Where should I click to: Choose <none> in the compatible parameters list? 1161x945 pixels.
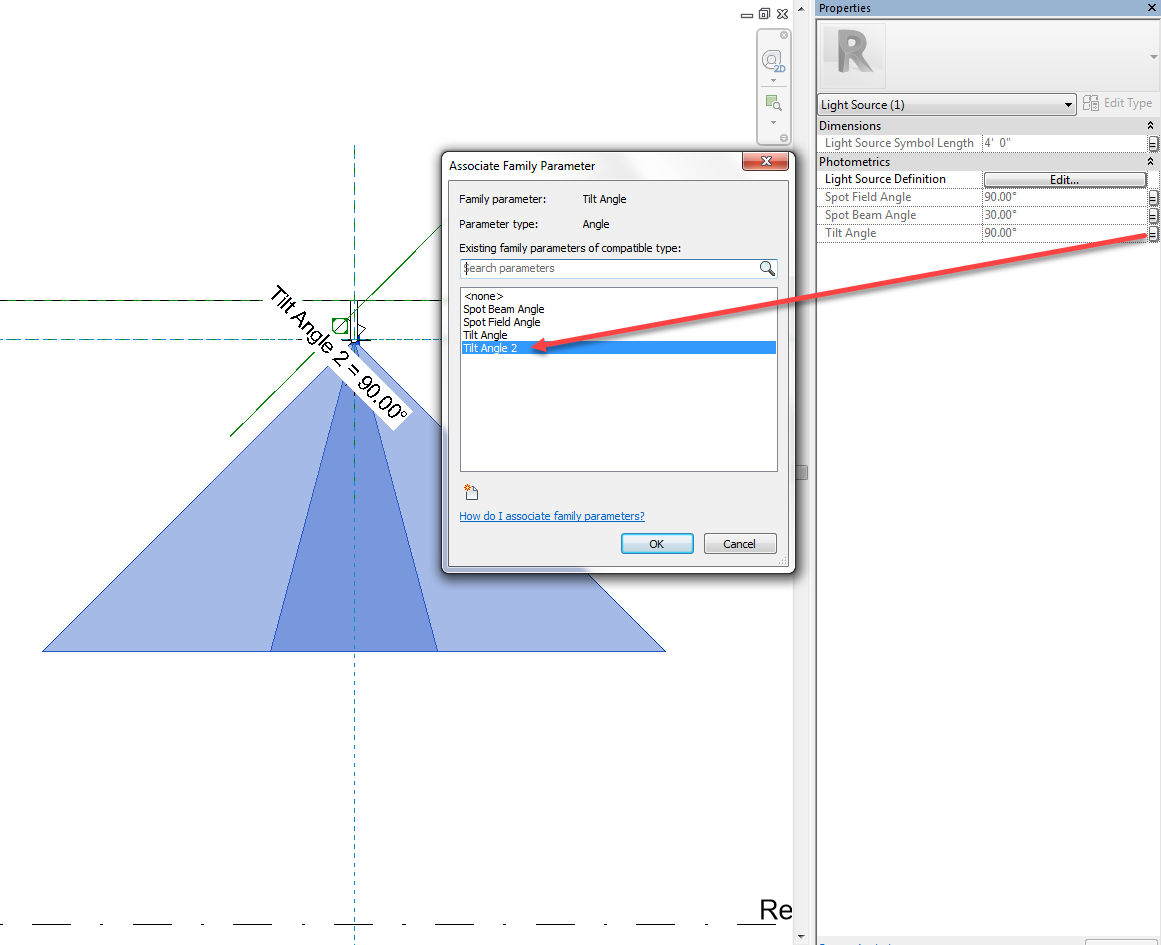point(483,296)
